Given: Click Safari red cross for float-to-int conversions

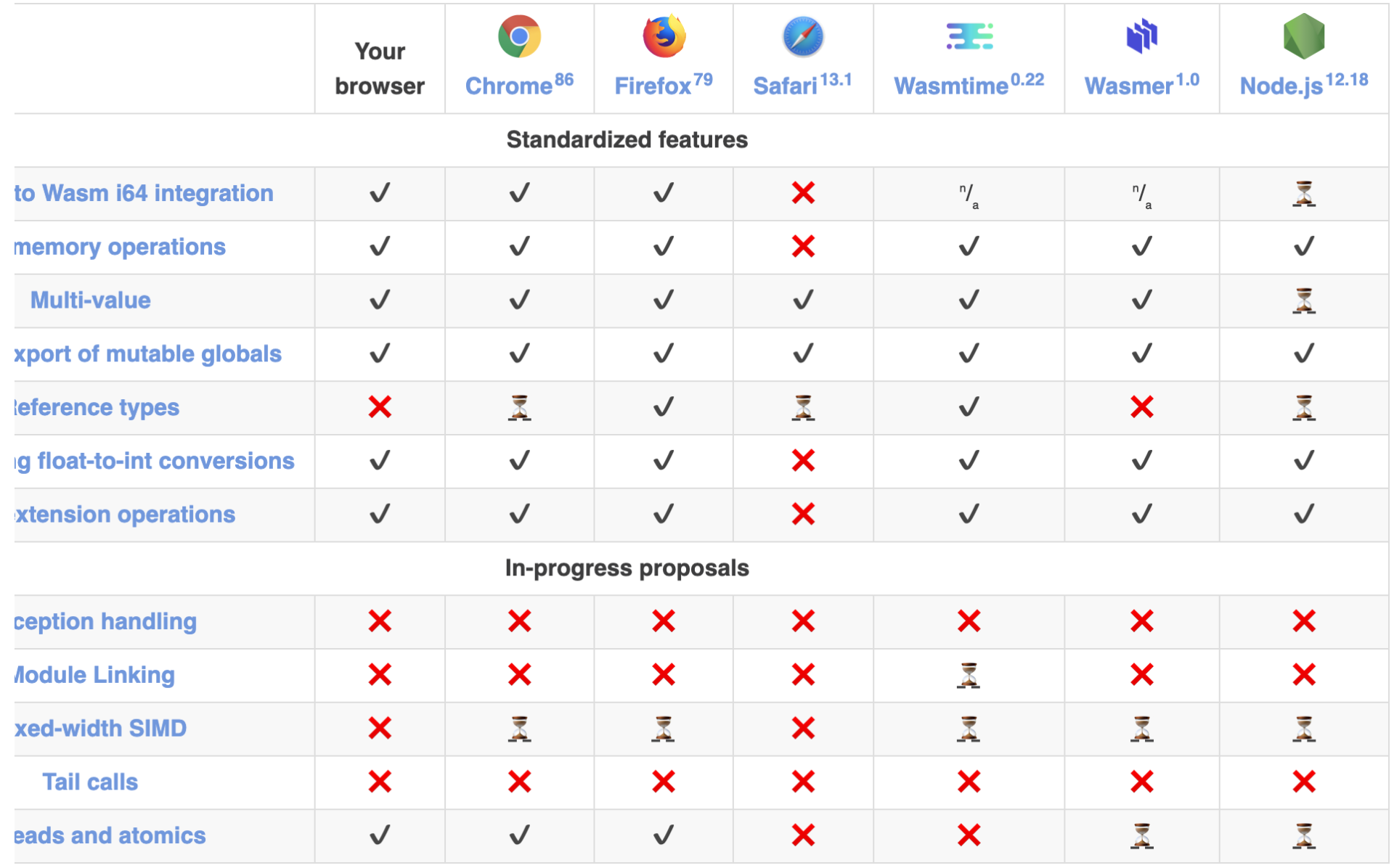Looking at the screenshot, I should tap(803, 461).
